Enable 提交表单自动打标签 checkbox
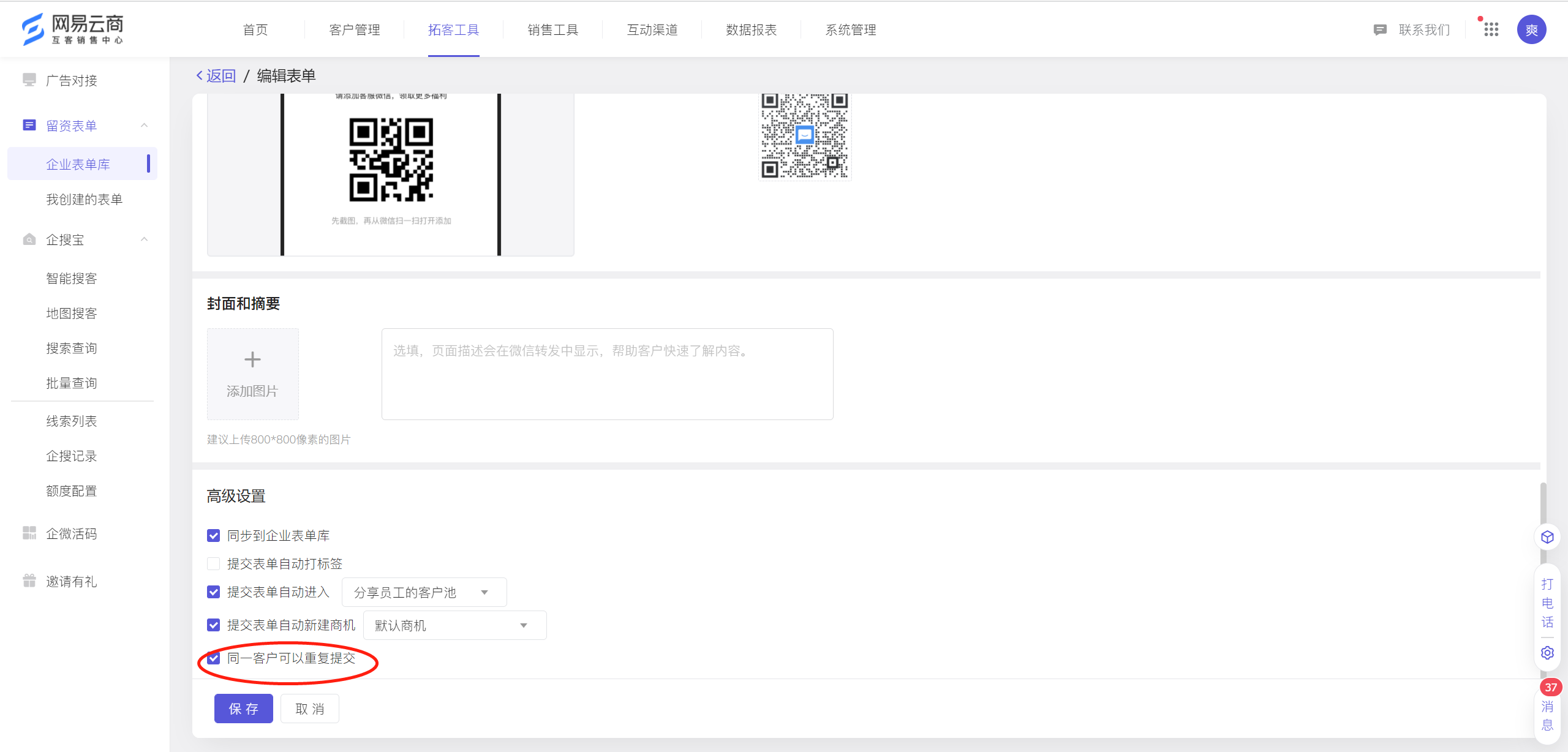This screenshot has height=752, width=1568. [x=214, y=564]
